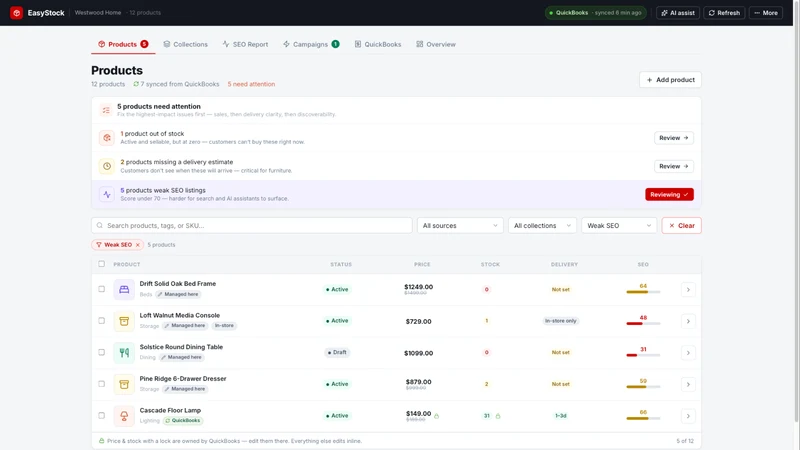Open the AI assist panel
Image resolution: width=800 pixels, height=450 pixels.
click(x=678, y=13)
